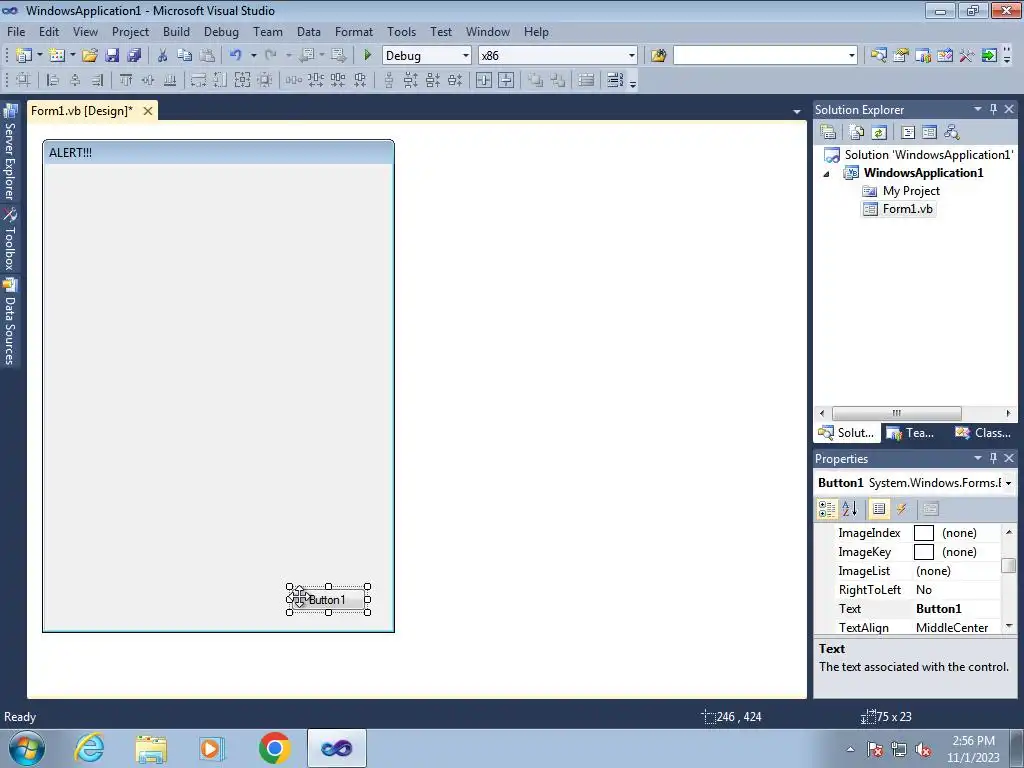Click the Find in Files icon
1024x768 pixels.
click(658, 56)
